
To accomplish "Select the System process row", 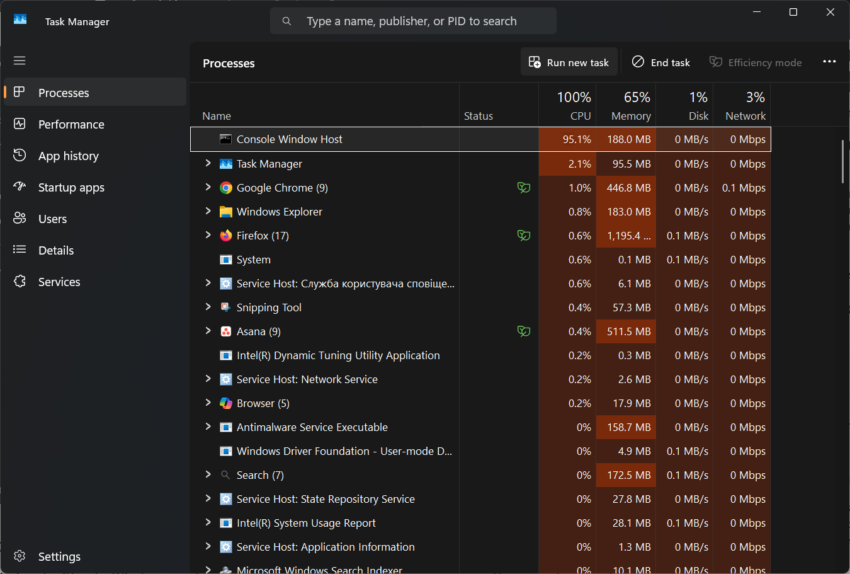I will [480, 260].
